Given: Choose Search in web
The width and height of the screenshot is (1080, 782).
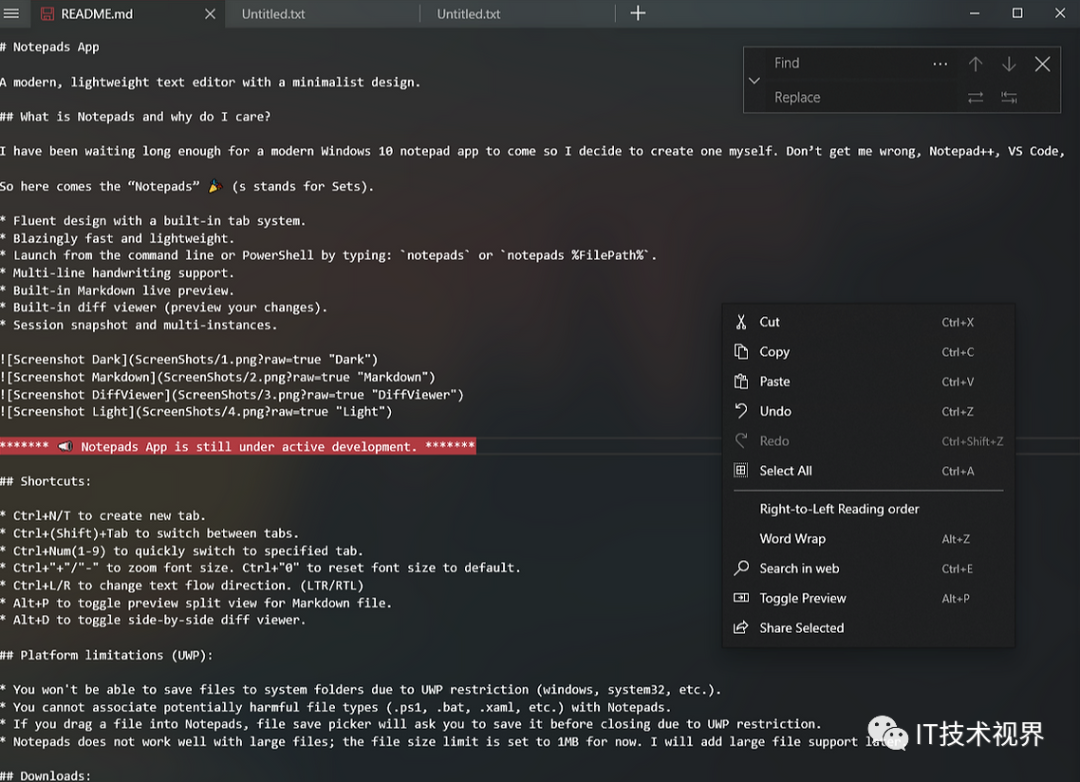Looking at the screenshot, I should point(868,568).
